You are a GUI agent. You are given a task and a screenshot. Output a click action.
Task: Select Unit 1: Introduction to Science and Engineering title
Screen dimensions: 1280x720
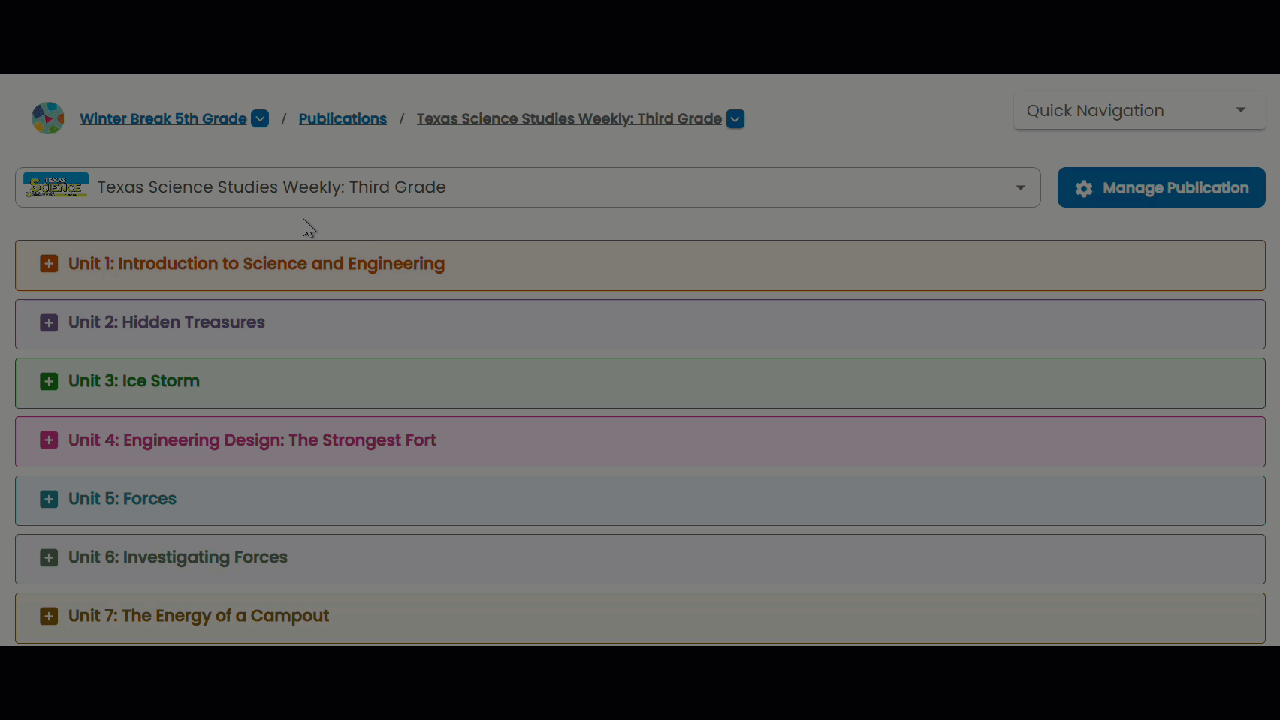coord(257,264)
